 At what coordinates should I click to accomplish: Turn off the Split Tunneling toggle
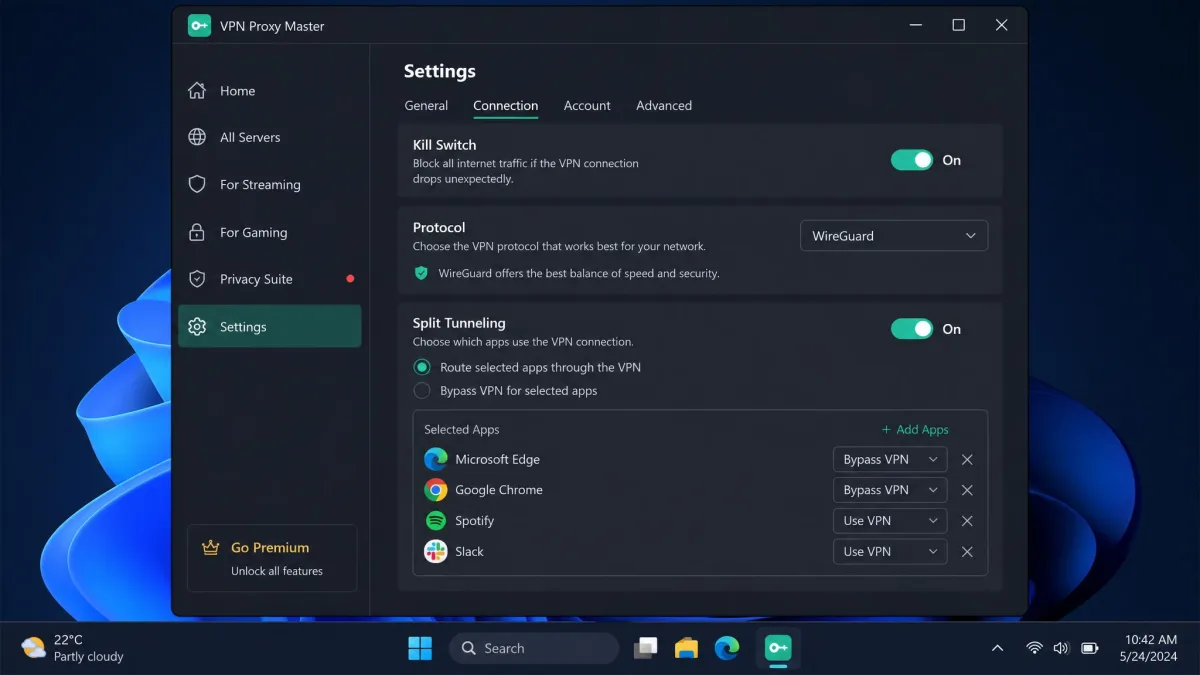912,329
